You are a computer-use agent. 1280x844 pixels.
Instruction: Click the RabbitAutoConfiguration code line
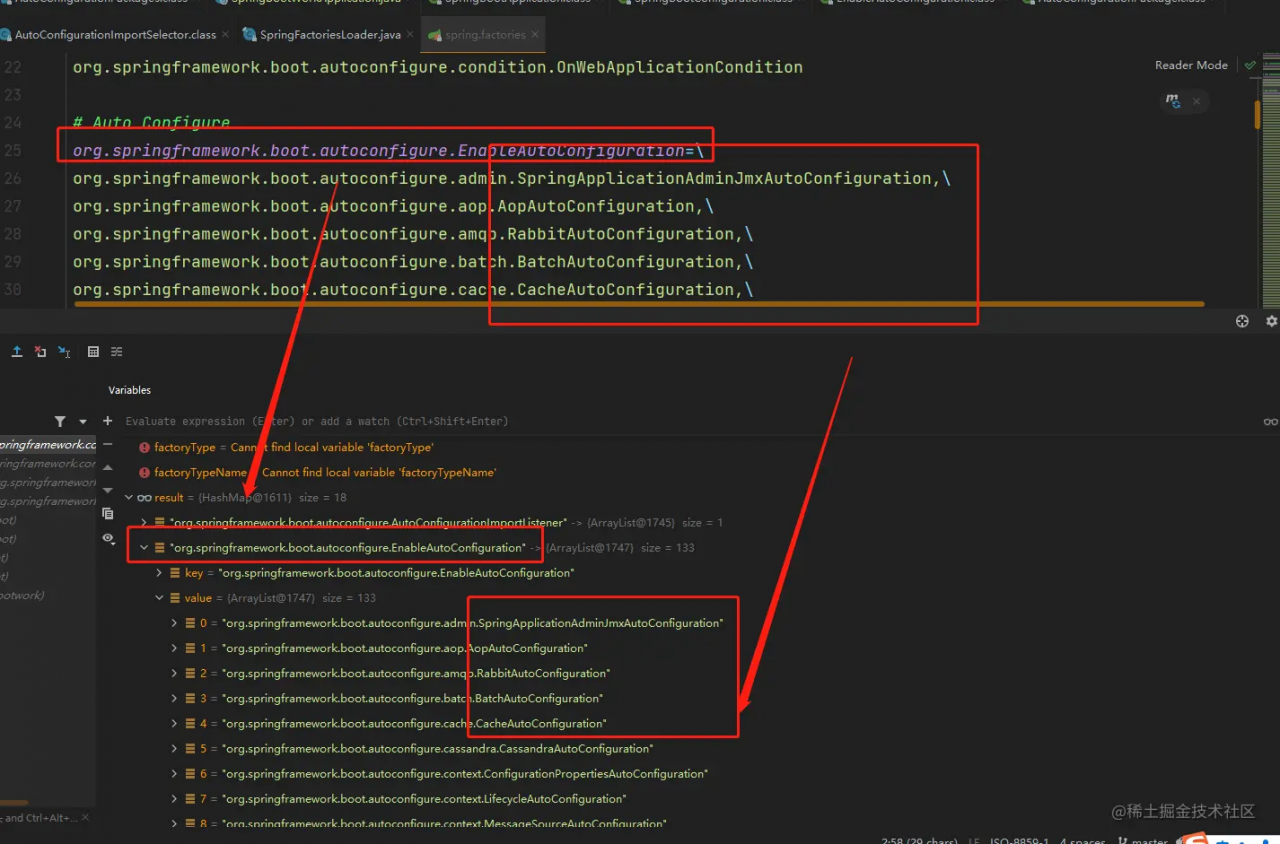coord(413,234)
